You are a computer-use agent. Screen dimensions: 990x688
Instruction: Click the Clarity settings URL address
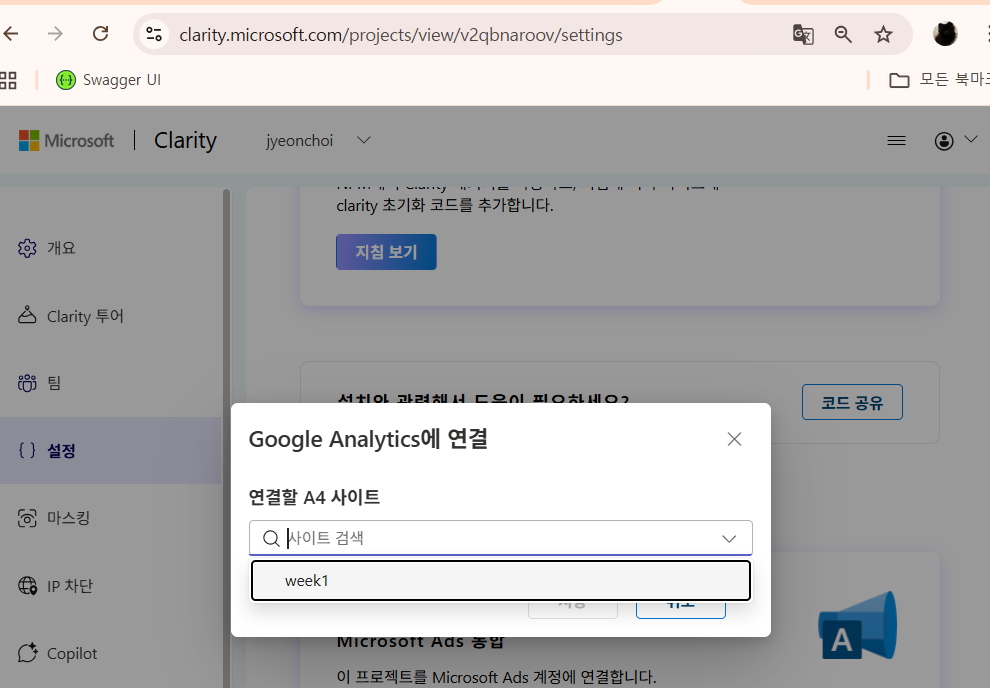400,35
